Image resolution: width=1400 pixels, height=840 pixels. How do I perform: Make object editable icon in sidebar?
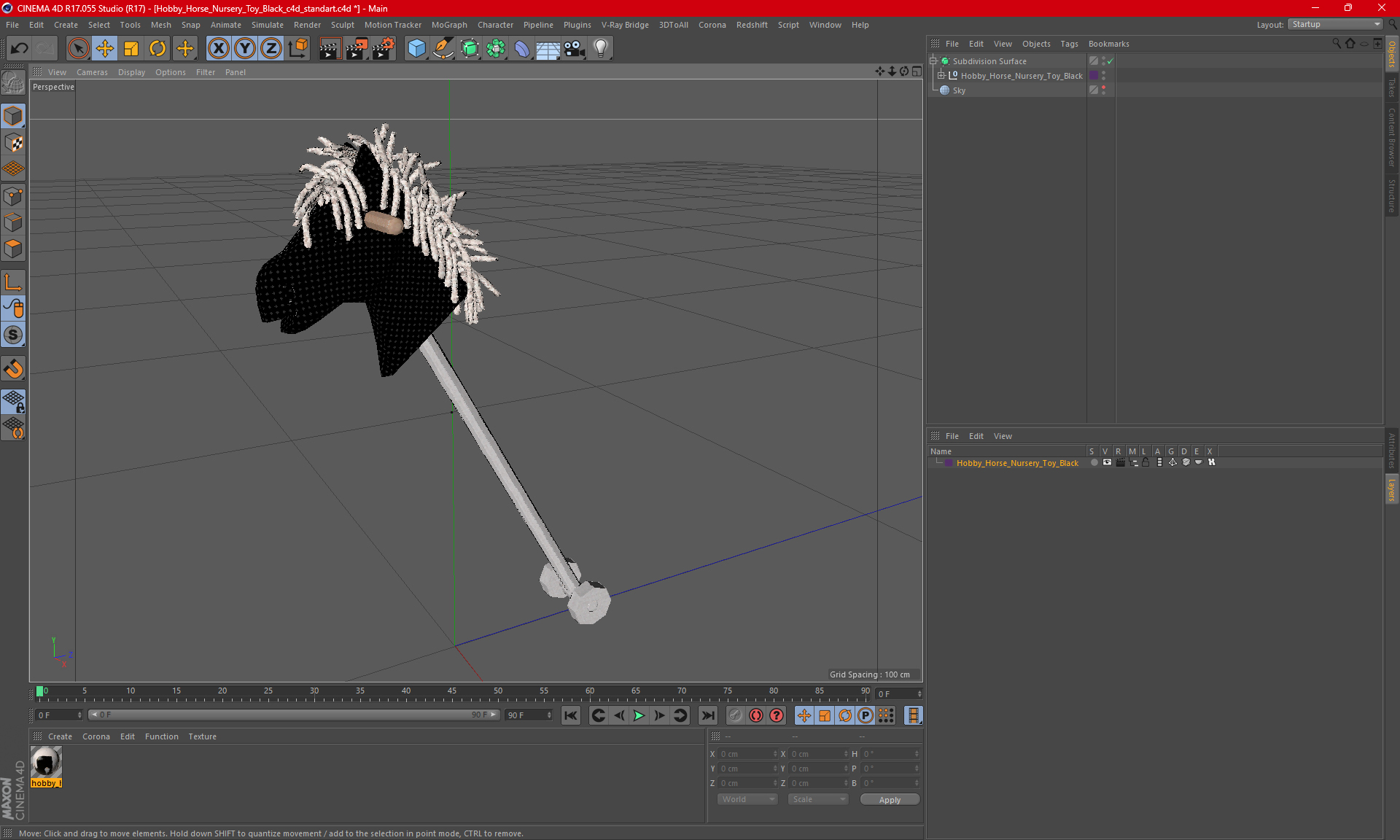(x=13, y=83)
